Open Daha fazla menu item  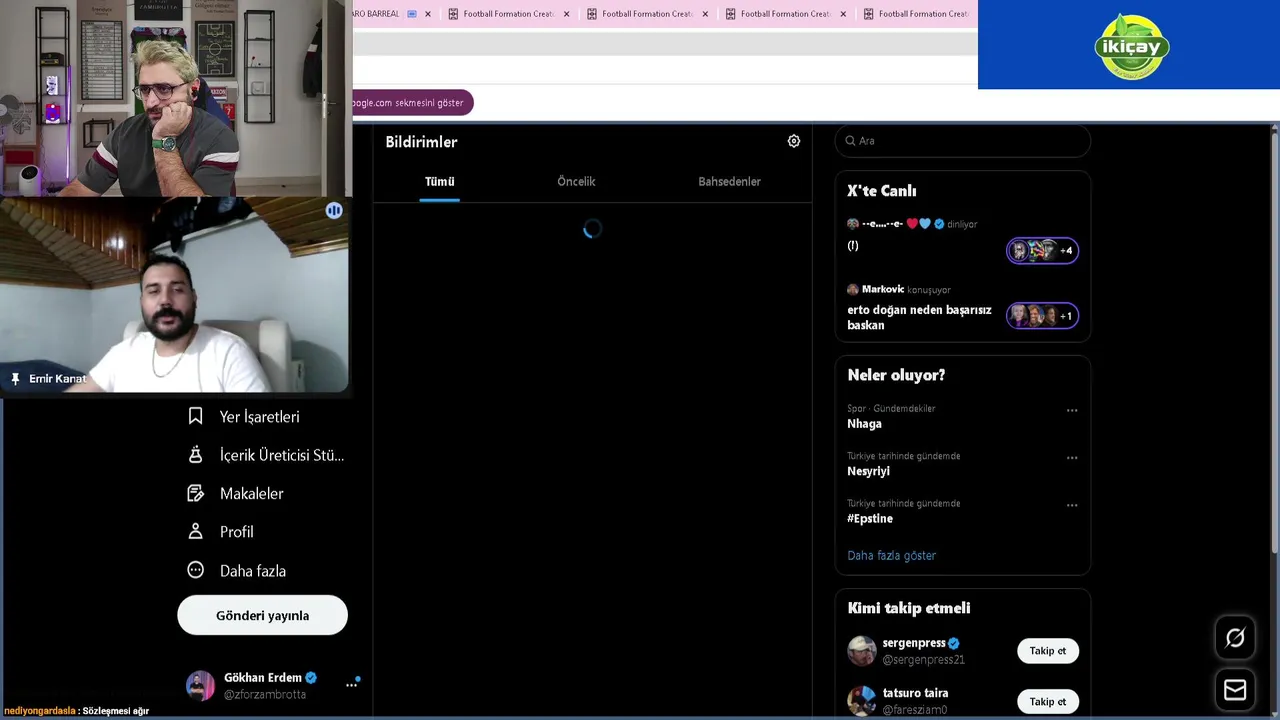237,571
